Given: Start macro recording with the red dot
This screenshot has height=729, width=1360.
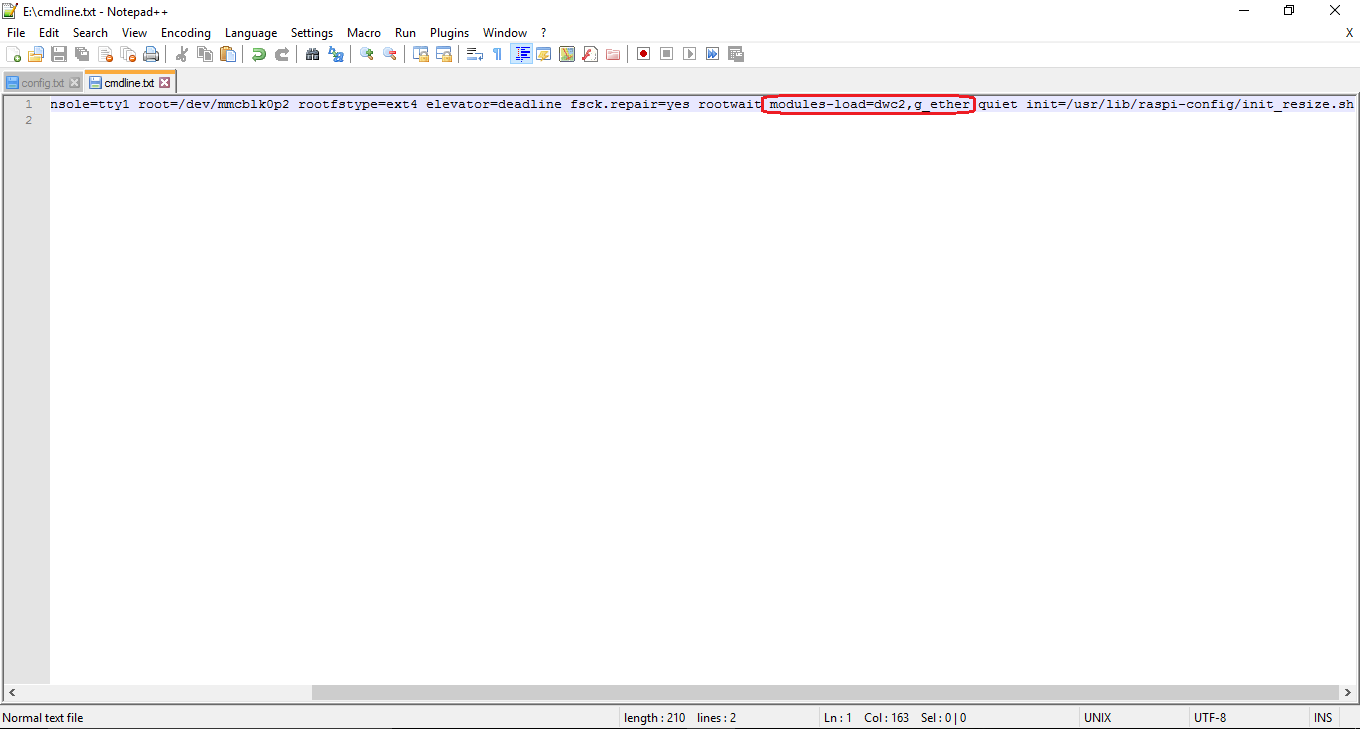Looking at the screenshot, I should point(643,54).
